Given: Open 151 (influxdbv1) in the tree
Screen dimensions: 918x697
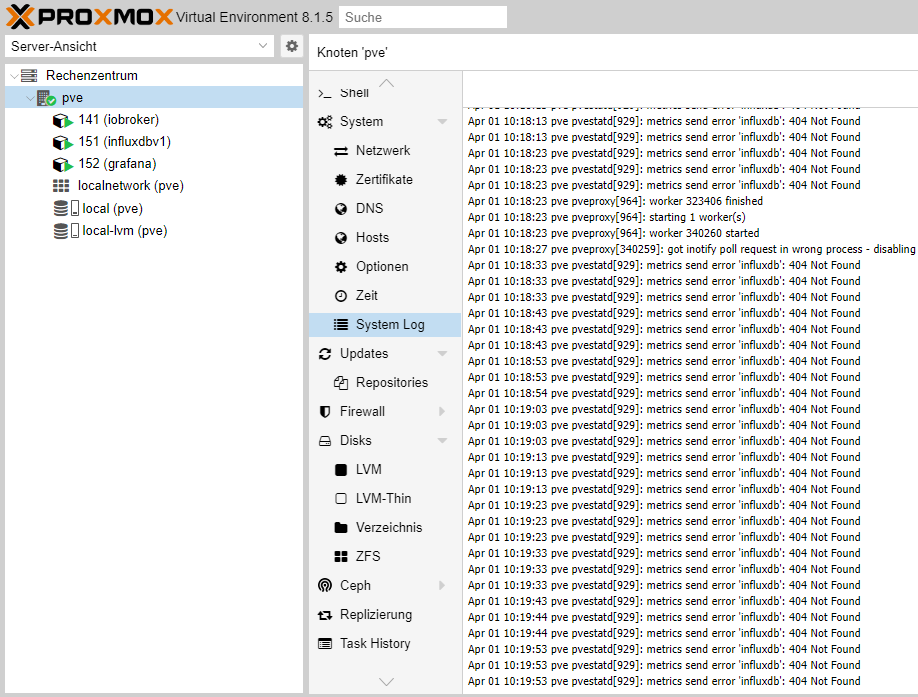Looking at the screenshot, I should click(x=125, y=142).
